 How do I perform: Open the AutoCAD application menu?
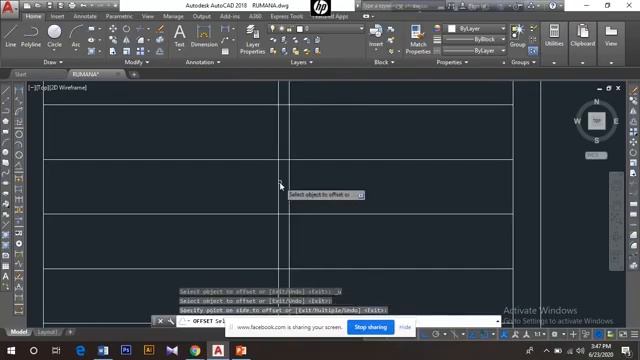(x=8, y=8)
